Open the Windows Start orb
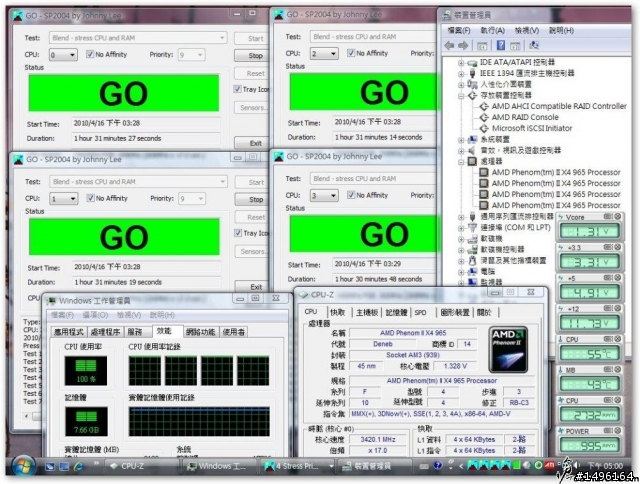This screenshot has width=640, height=484. click(x=23, y=466)
